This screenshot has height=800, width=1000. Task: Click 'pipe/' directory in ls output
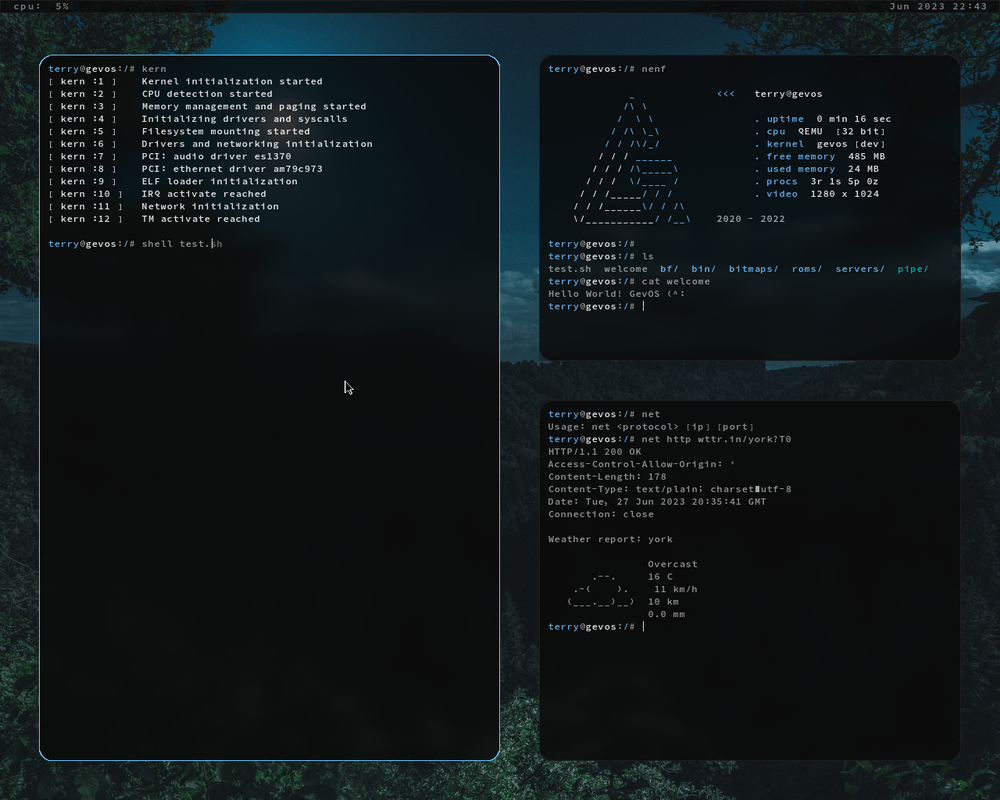pos(913,269)
